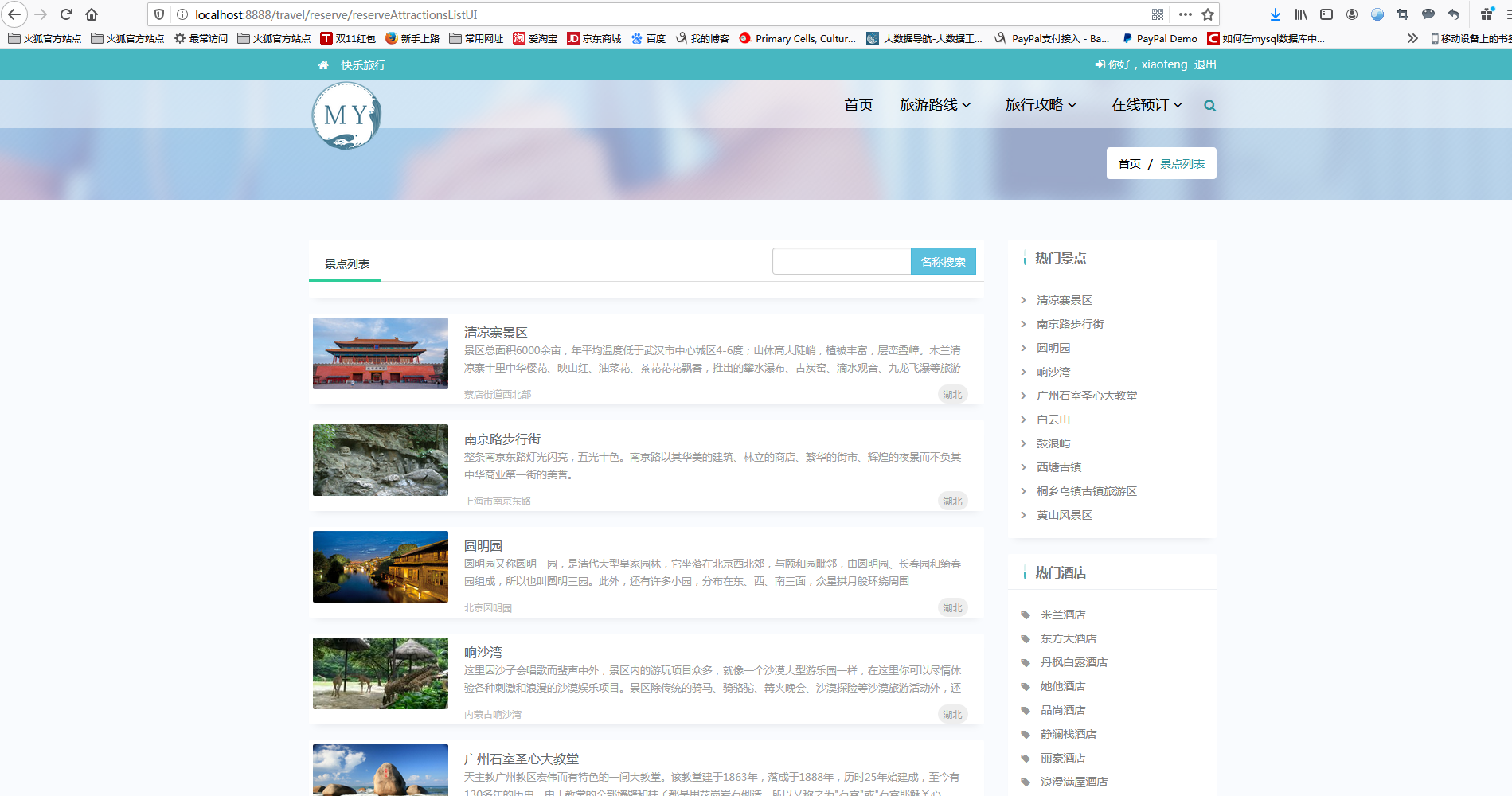Expand the 旅游路线 dropdown menu

(x=935, y=105)
